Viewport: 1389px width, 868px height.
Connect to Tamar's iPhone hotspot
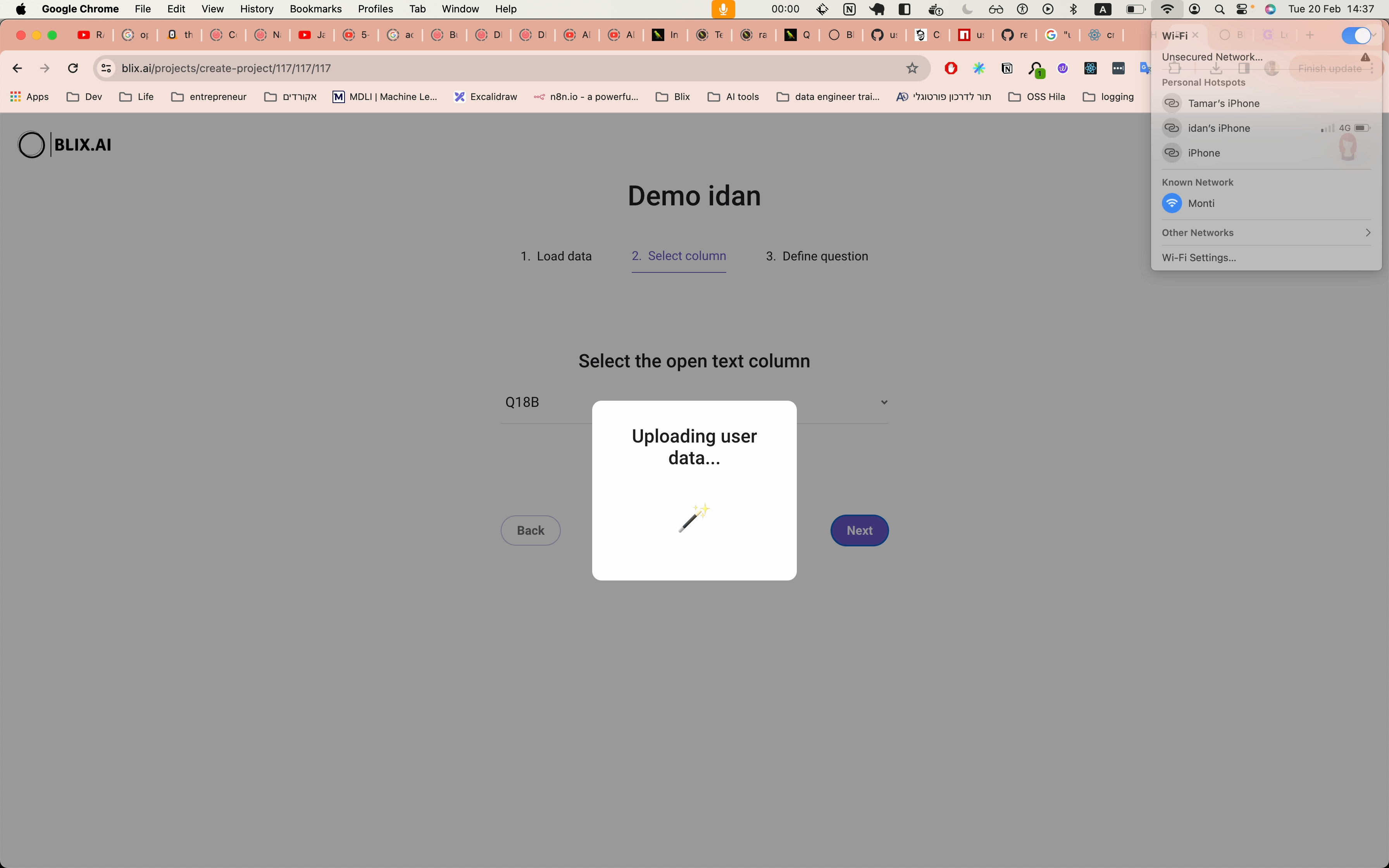point(1266,103)
